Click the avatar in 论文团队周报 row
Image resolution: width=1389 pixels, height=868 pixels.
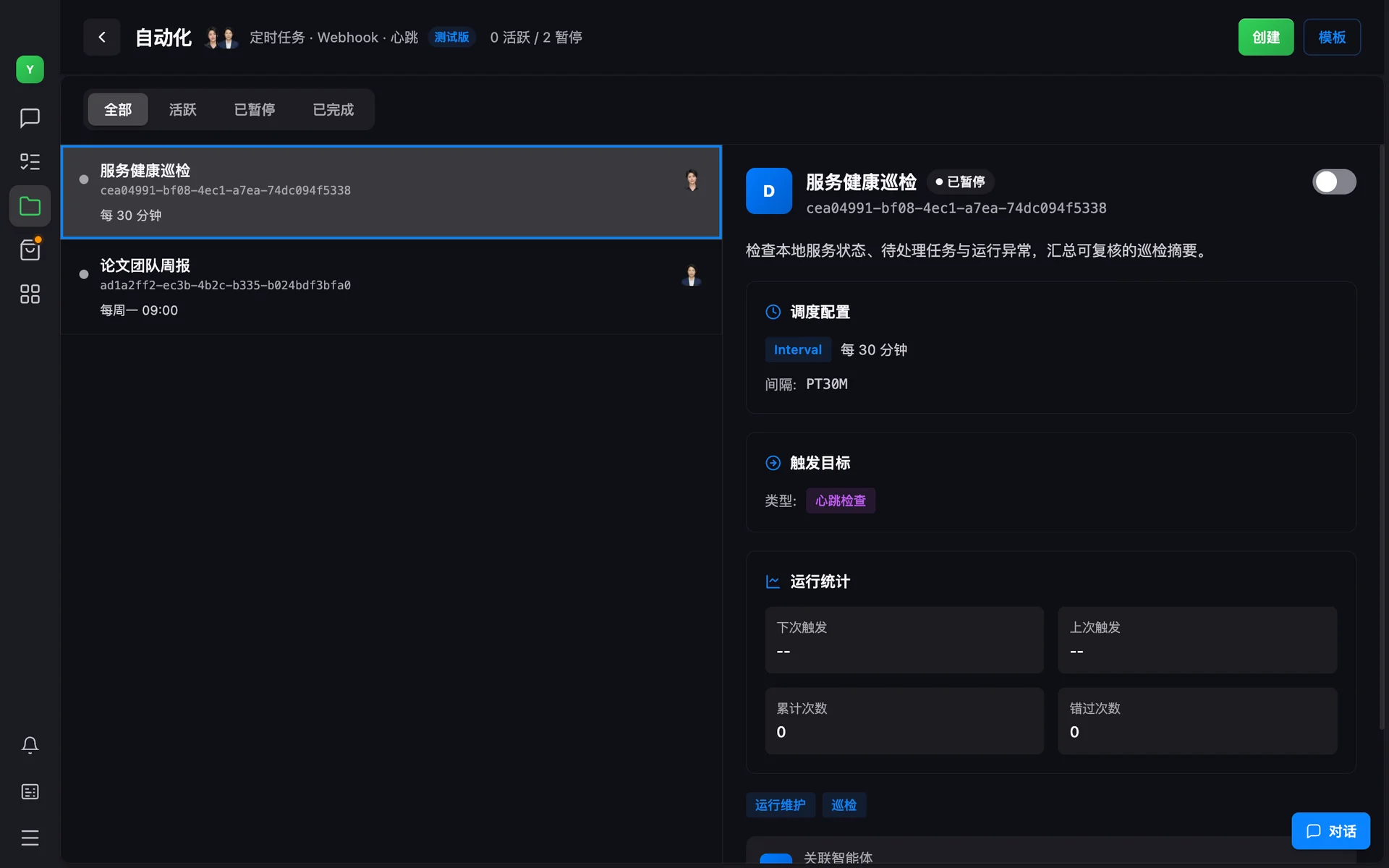(692, 275)
